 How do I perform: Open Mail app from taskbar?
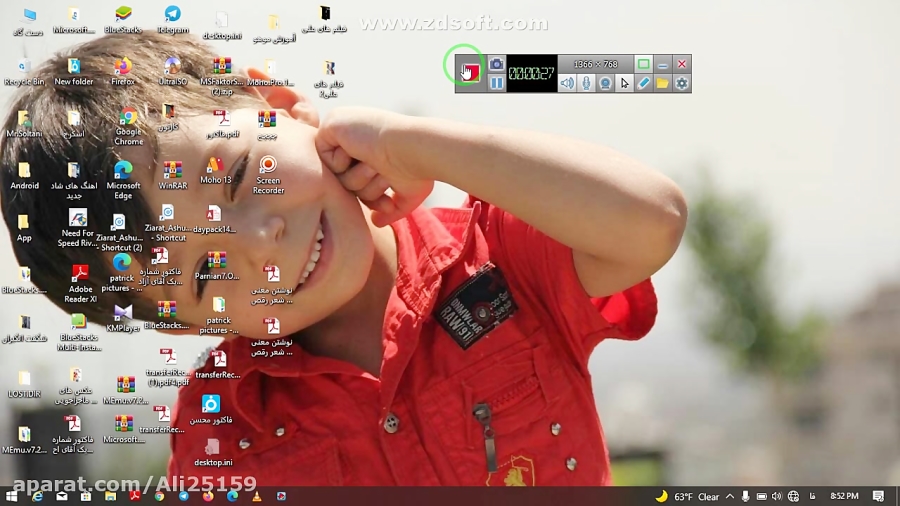coord(61,496)
